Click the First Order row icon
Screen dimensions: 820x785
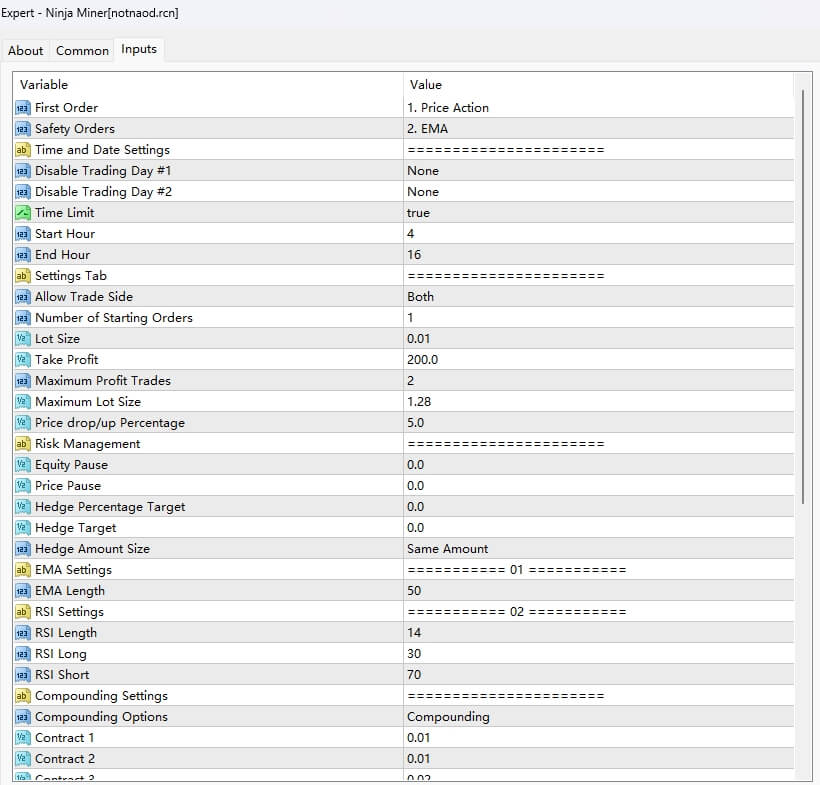(x=22, y=108)
